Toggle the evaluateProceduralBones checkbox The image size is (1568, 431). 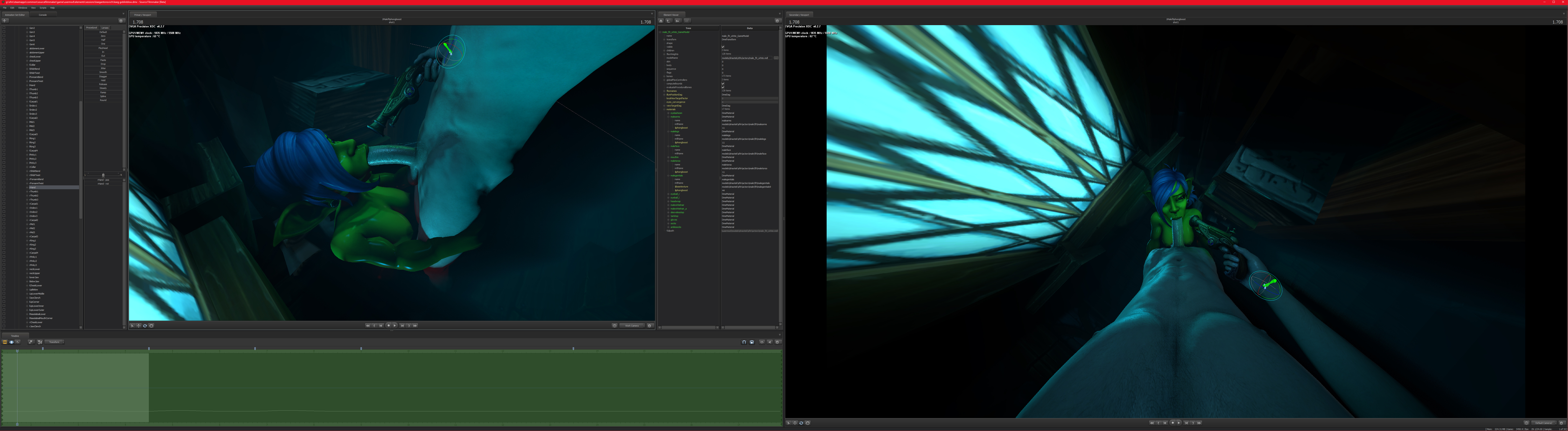(x=723, y=87)
